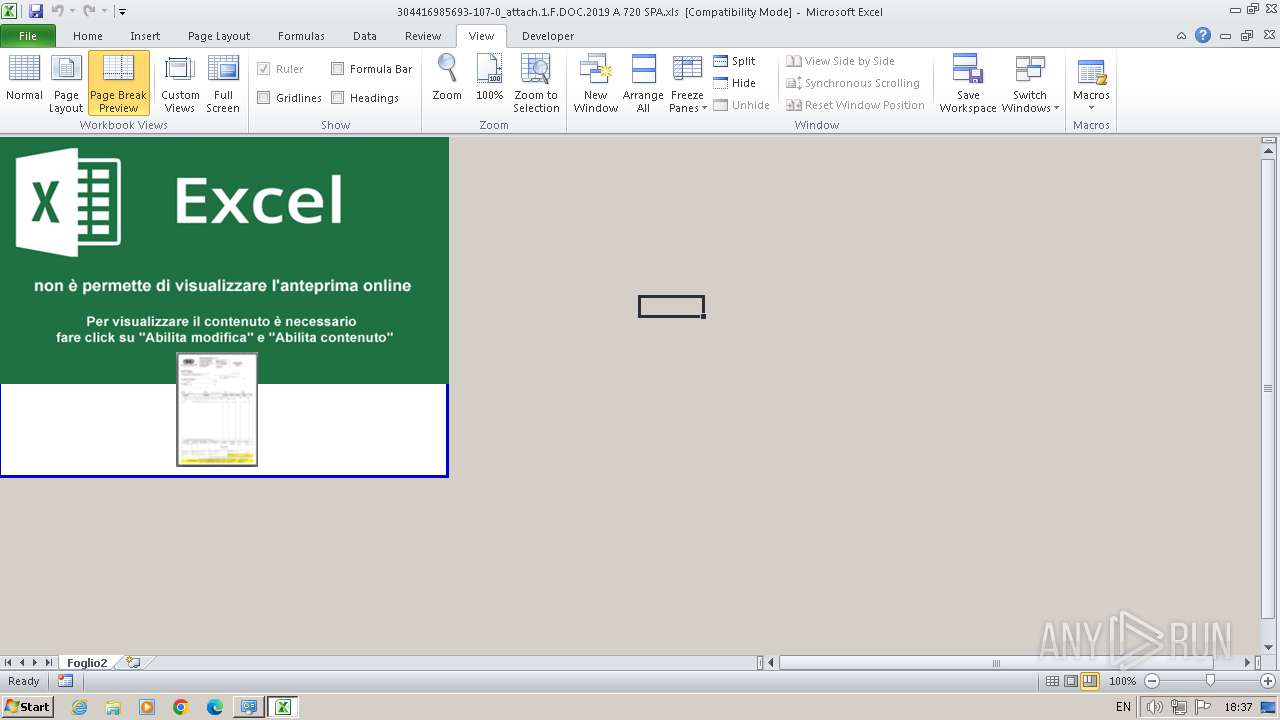Open the Zoom dialog magnifier

click(447, 78)
